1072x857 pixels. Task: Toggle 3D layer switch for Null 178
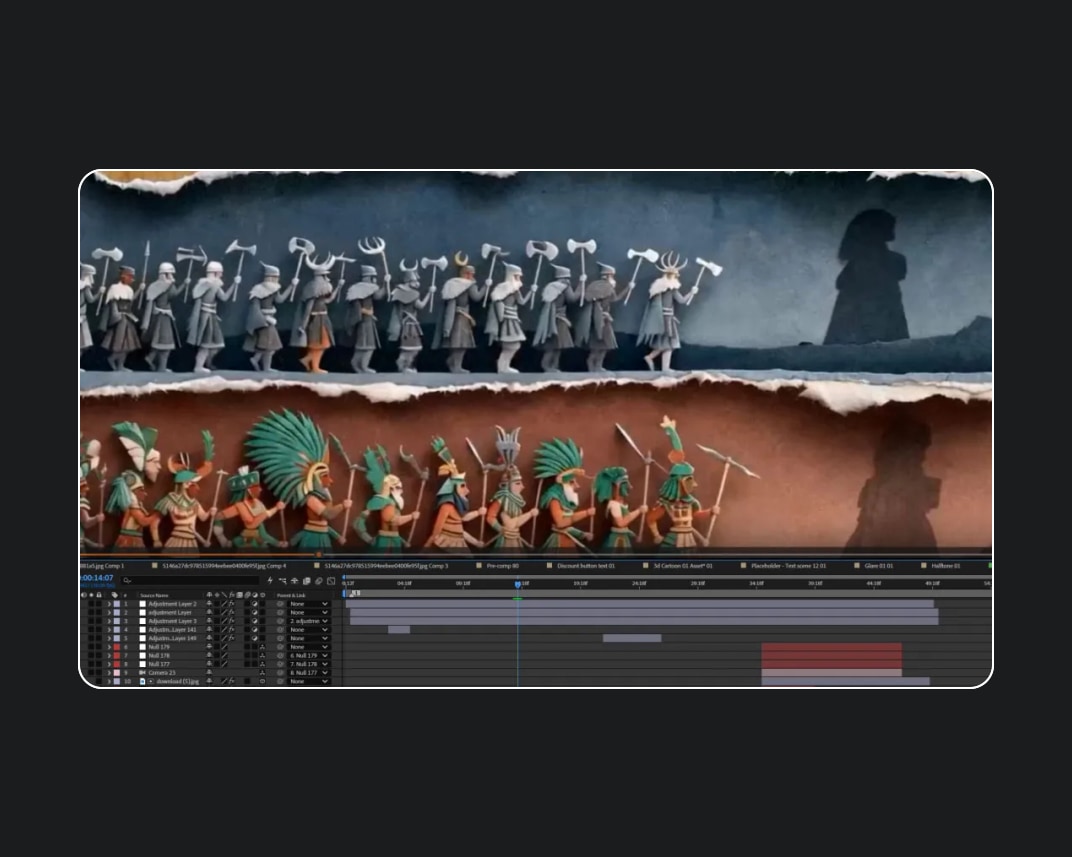click(263, 655)
